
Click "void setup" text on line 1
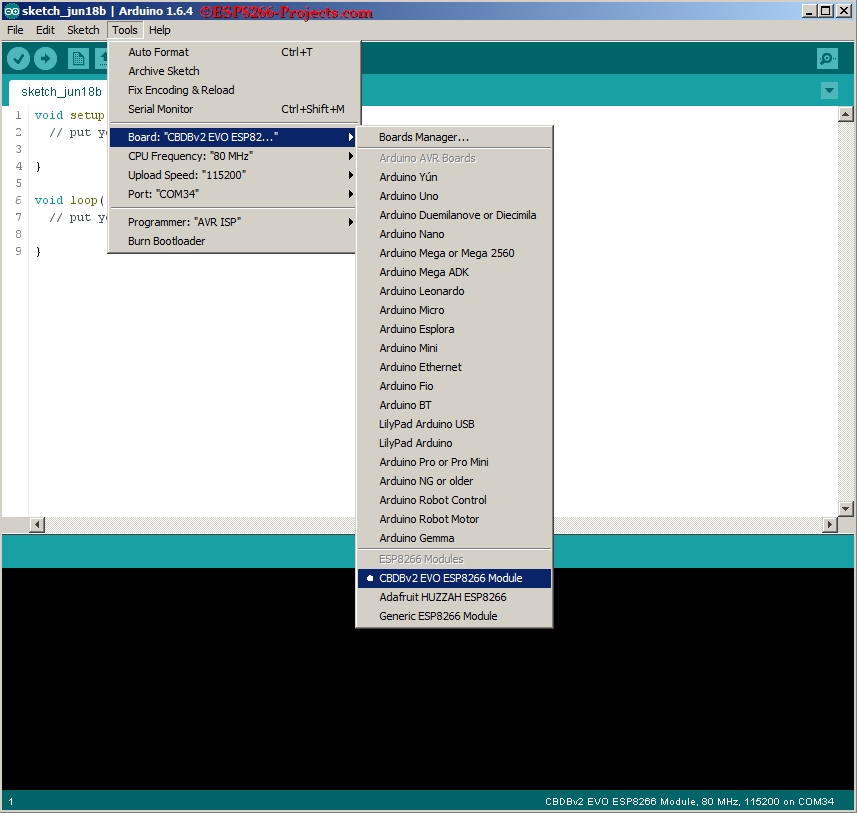tap(69, 115)
